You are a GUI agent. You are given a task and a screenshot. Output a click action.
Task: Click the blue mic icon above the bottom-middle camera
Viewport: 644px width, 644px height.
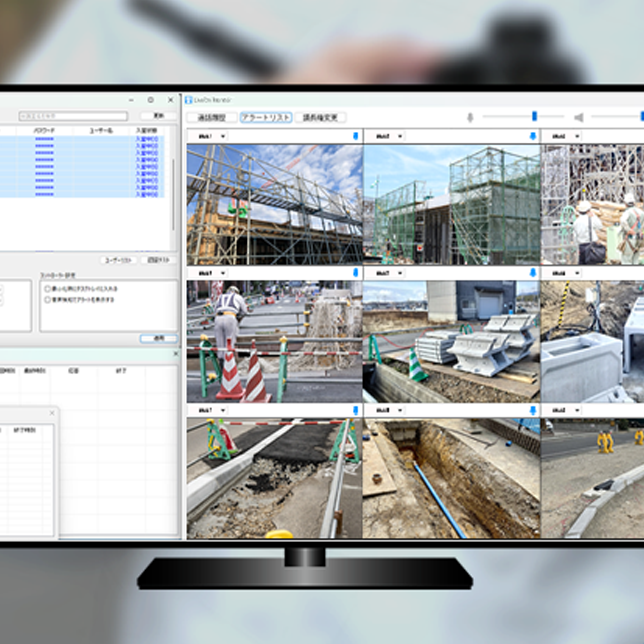click(x=532, y=410)
